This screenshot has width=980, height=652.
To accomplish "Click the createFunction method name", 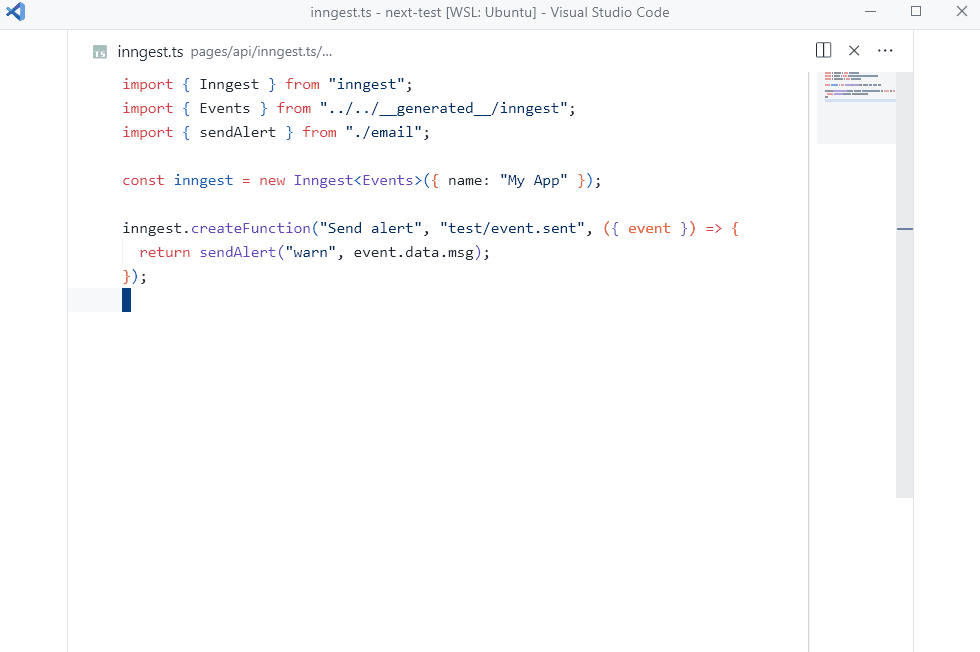I will coord(251,228).
